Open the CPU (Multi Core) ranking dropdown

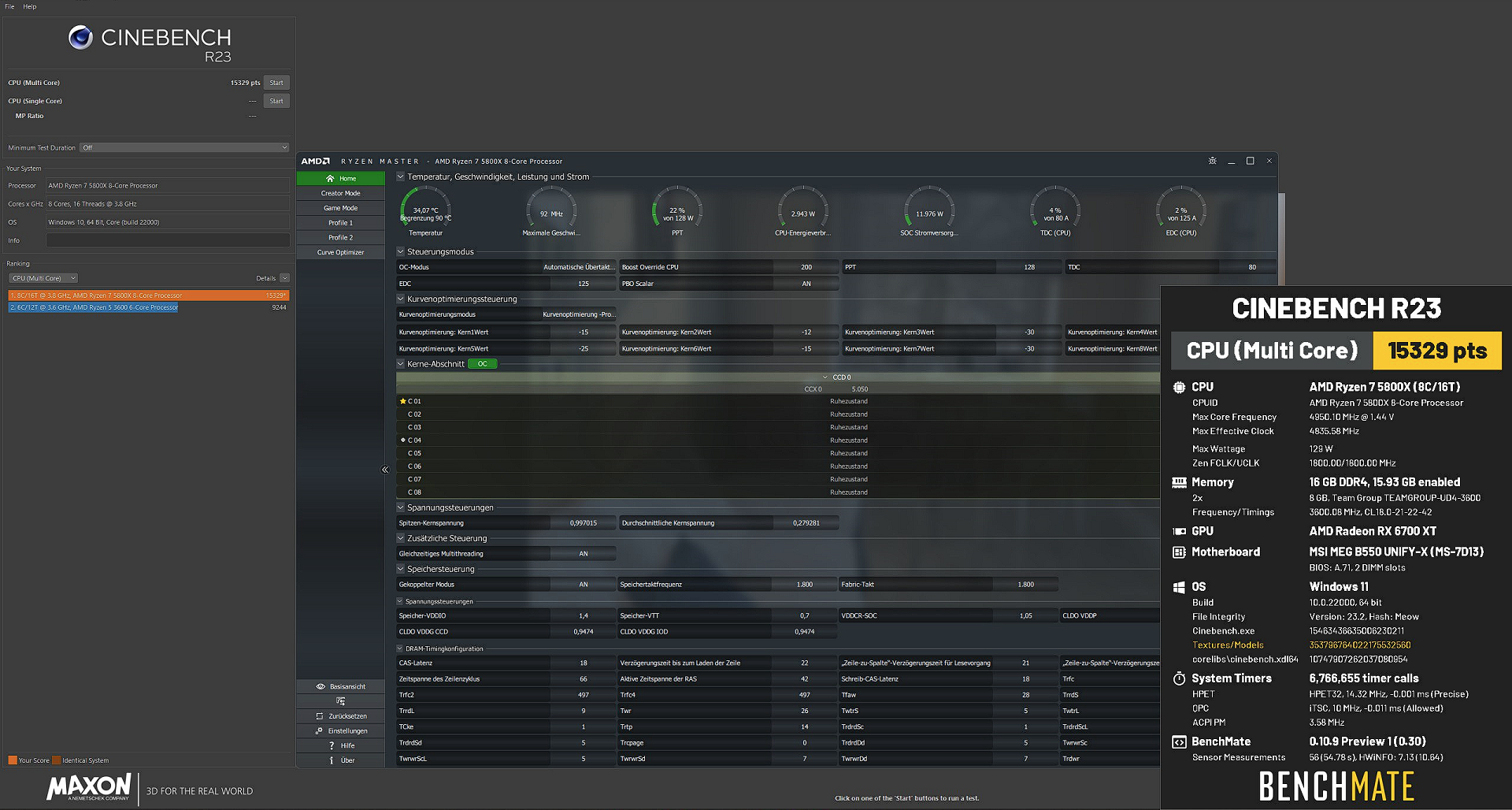coord(43,278)
